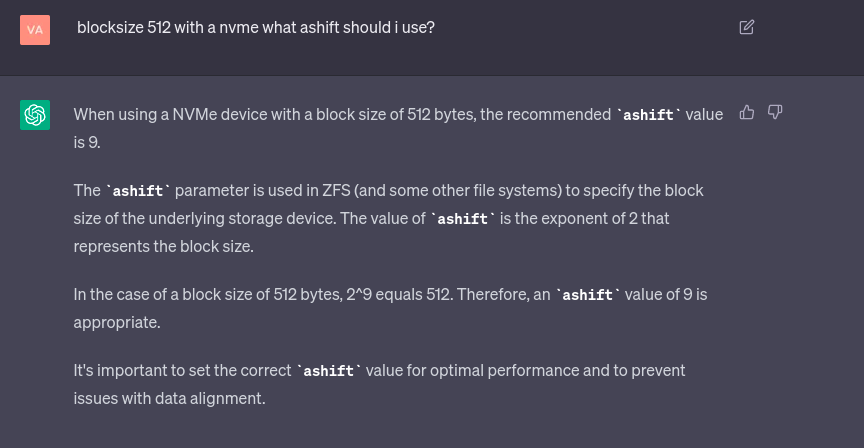Image resolution: width=864 pixels, height=448 pixels.
Task: Click the green ChatGPT logo avatar
Action: click(35, 115)
